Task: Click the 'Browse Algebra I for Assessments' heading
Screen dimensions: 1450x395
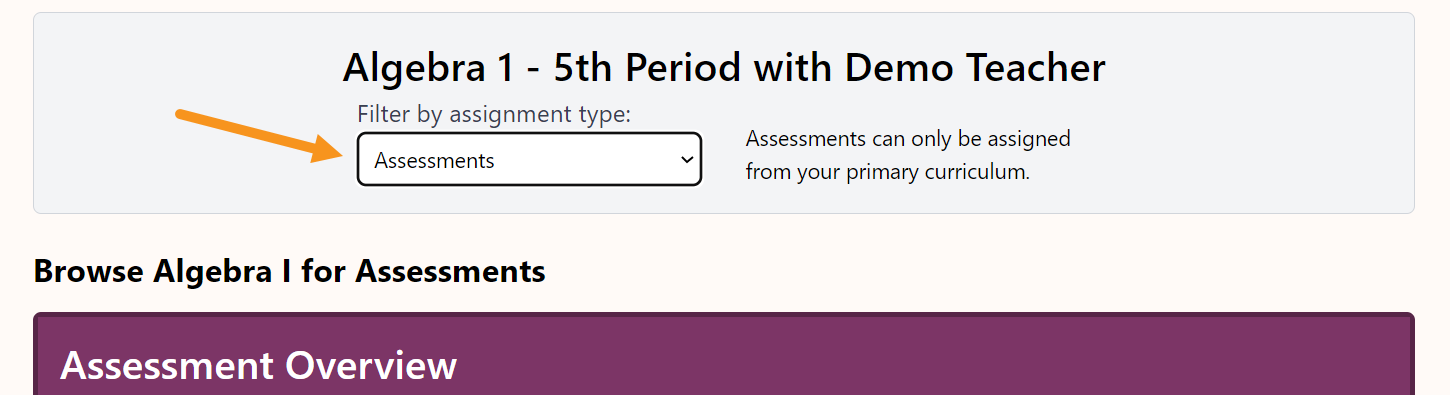Action: [289, 271]
